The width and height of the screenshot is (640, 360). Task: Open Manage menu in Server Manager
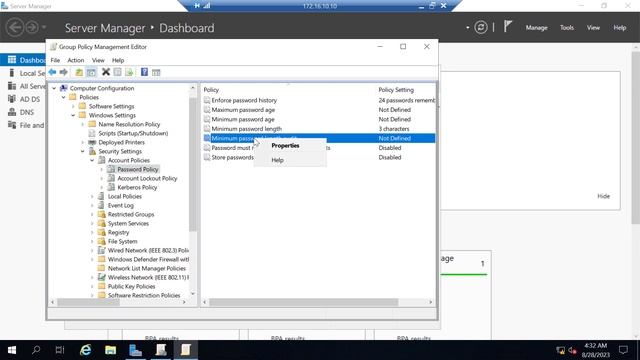536,27
